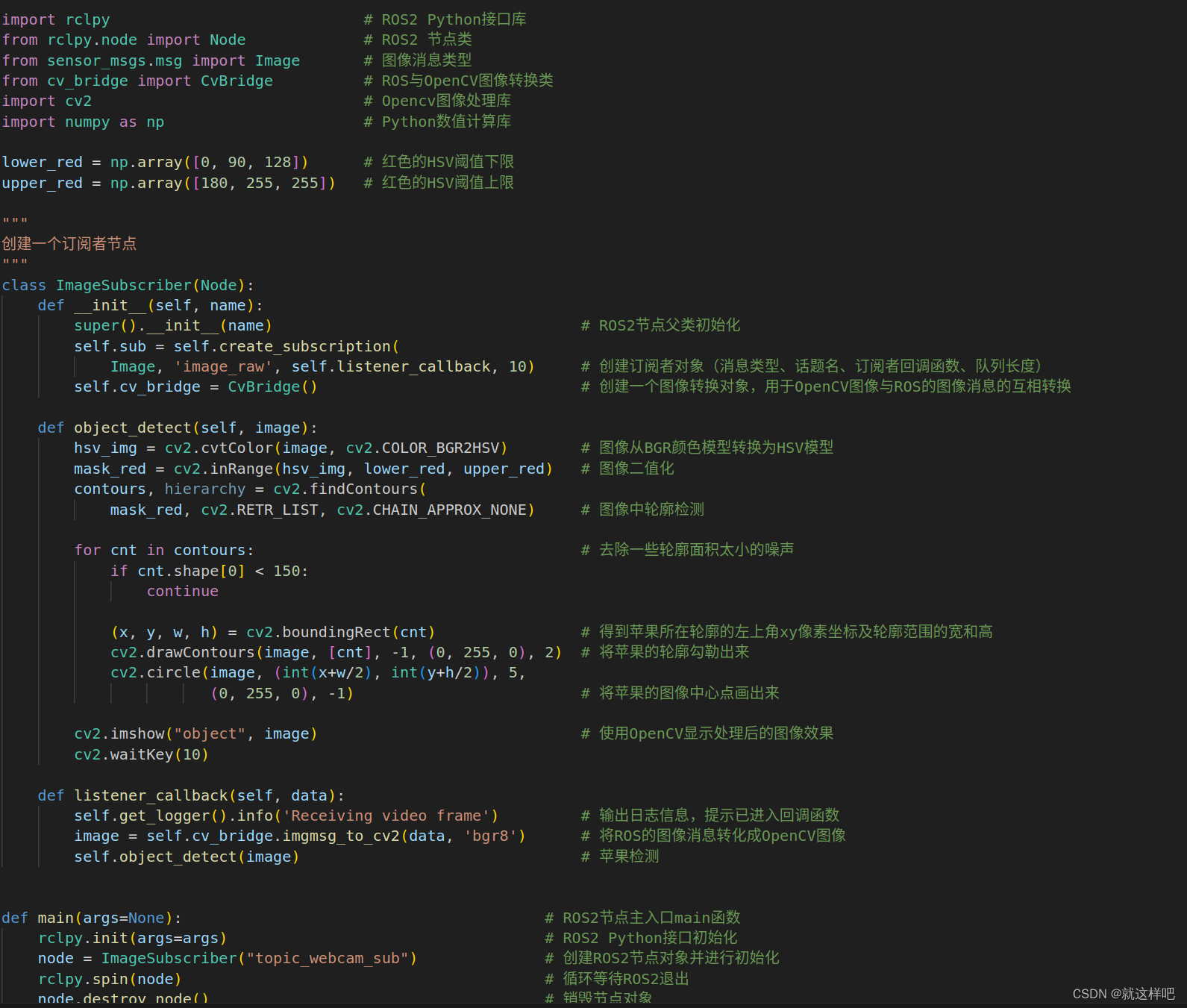Click the 'image_raw' string literal

223,366
